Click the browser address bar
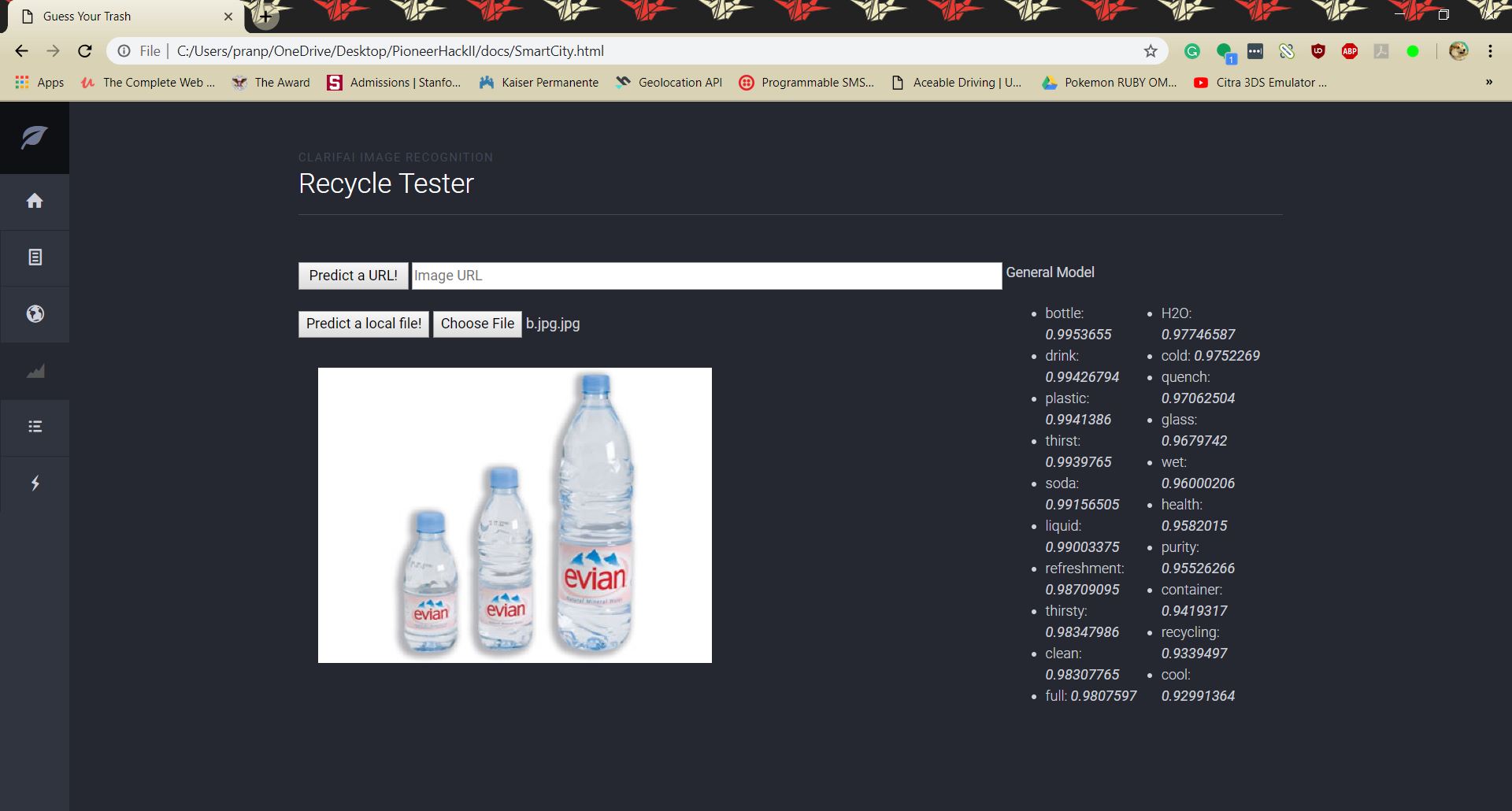Image resolution: width=1512 pixels, height=811 pixels. coord(638,51)
